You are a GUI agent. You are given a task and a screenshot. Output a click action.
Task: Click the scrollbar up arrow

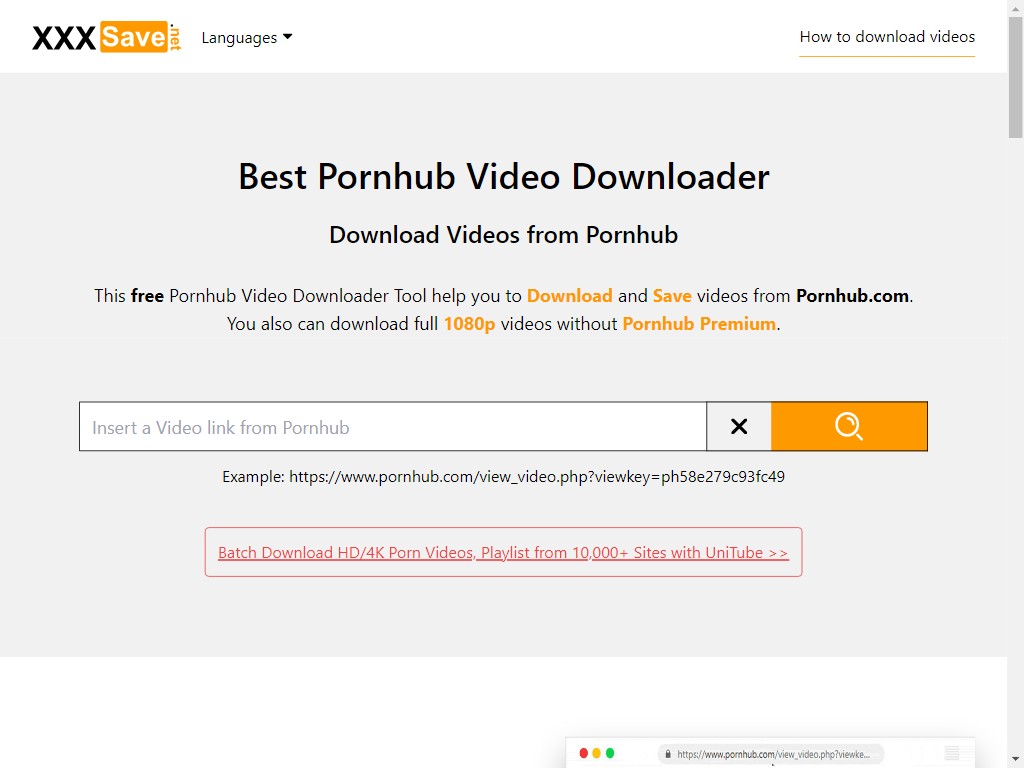click(1015, 8)
